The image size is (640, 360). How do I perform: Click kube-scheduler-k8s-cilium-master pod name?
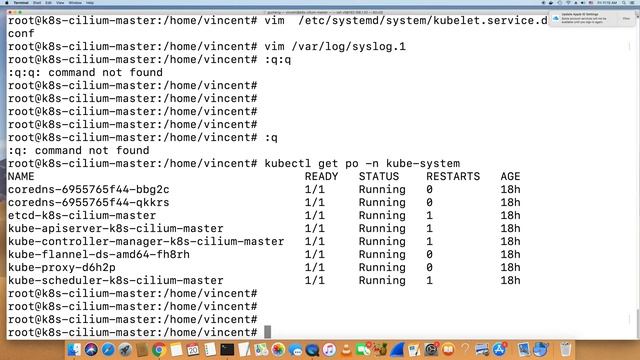tap(116, 280)
